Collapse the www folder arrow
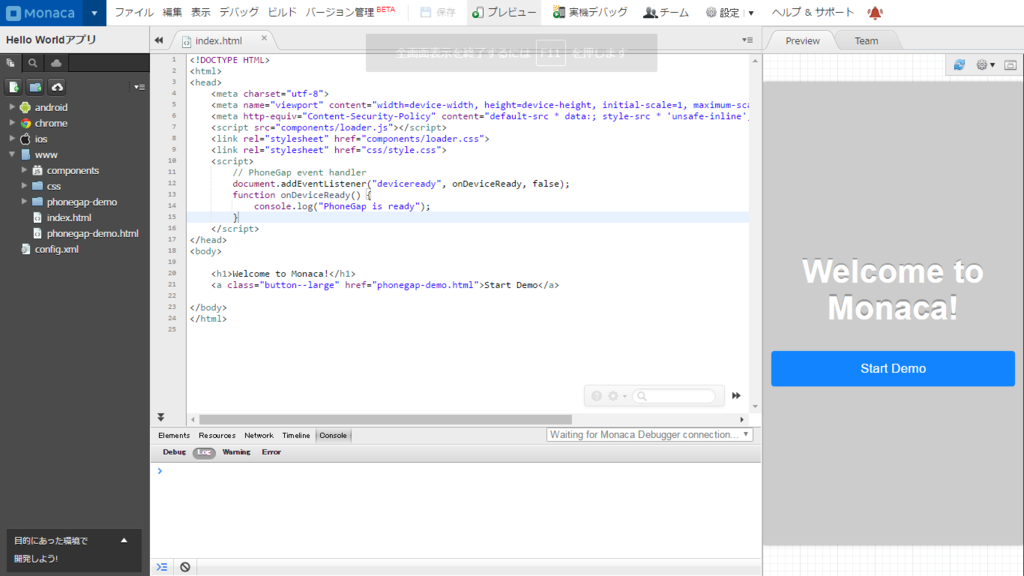The width and height of the screenshot is (1024, 576). coord(12,154)
